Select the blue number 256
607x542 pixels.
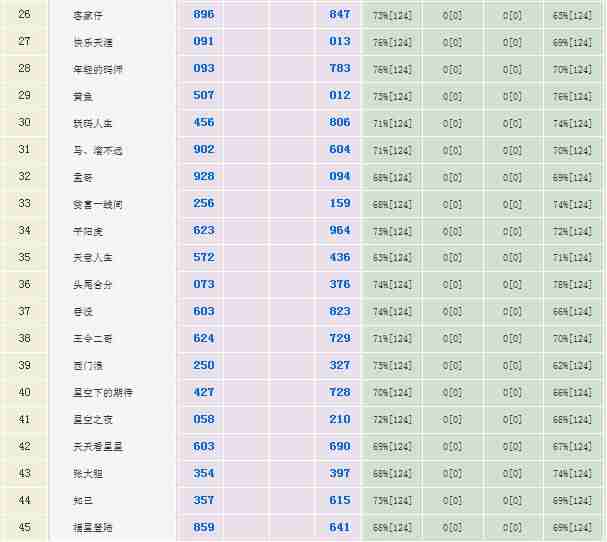coord(203,204)
